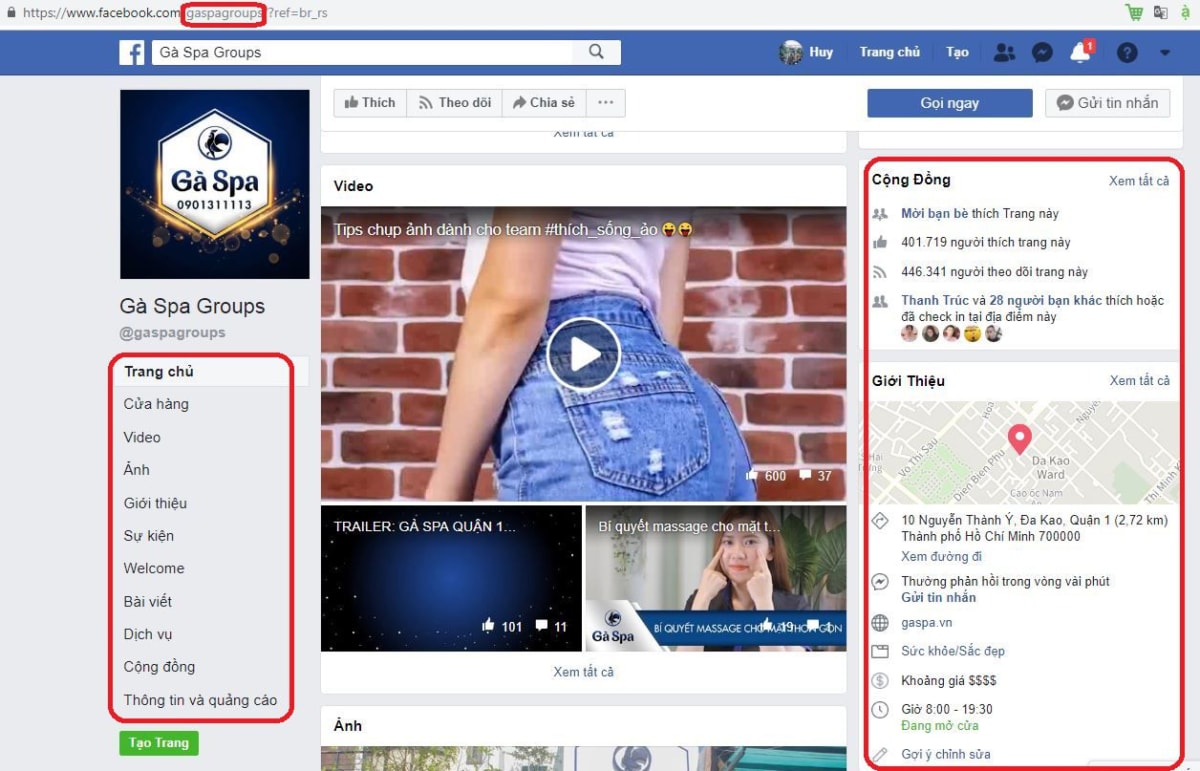
Task: Select Cộng đồng in sidebar
Action: [159, 667]
